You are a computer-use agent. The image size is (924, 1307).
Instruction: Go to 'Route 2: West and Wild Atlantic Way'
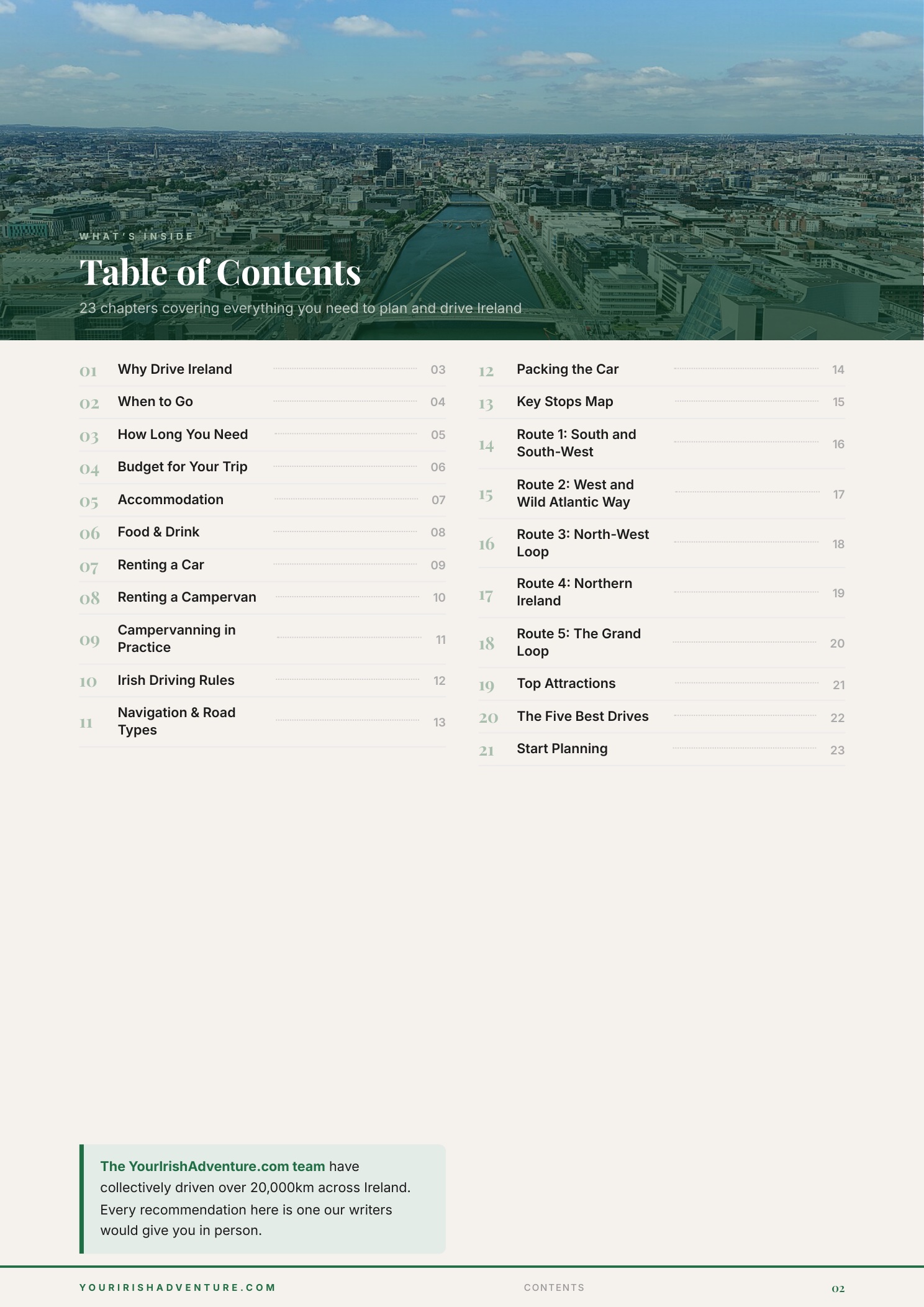[x=661, y=494]
